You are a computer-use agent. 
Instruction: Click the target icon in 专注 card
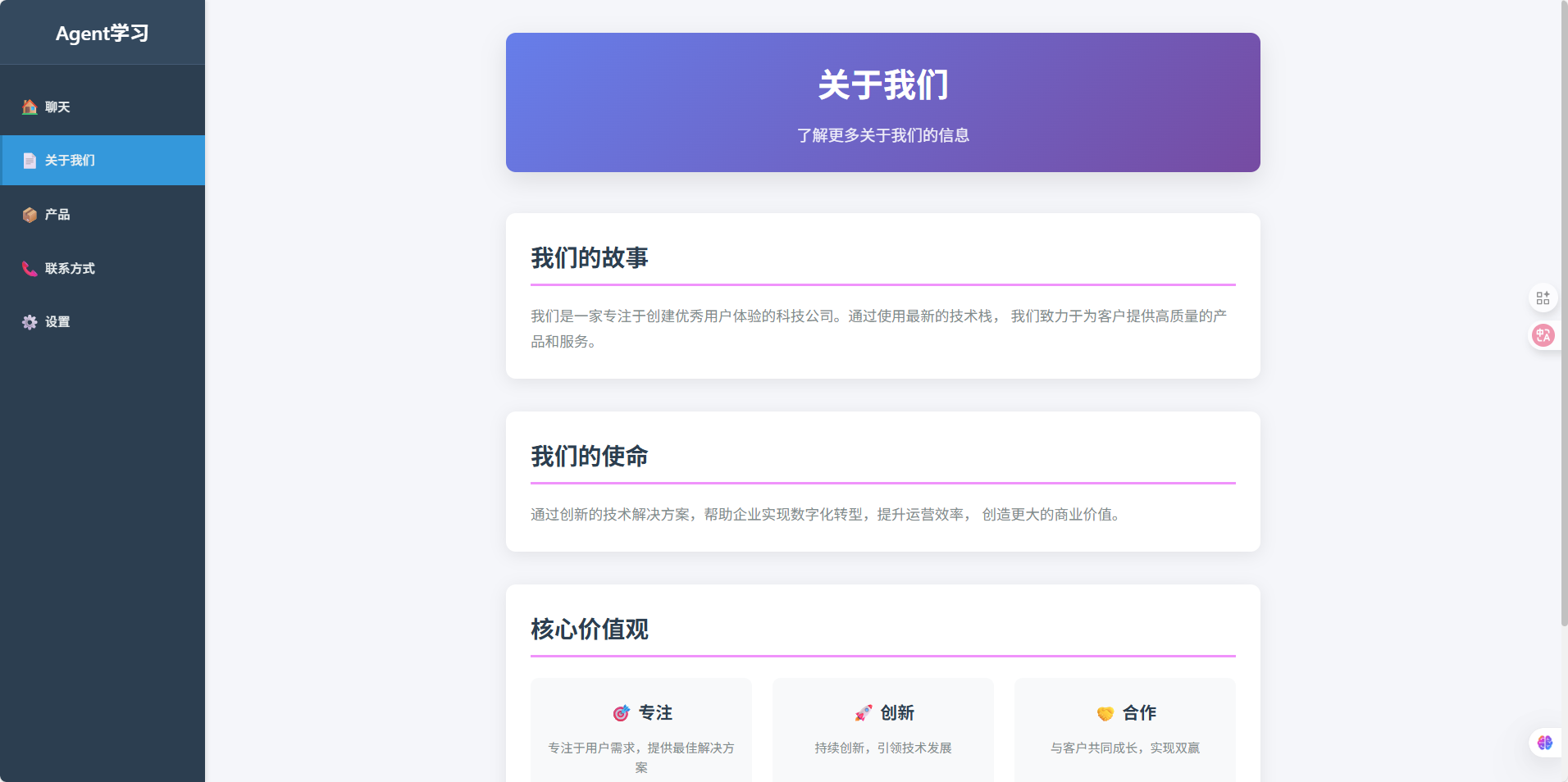click(x=621, y=713)
